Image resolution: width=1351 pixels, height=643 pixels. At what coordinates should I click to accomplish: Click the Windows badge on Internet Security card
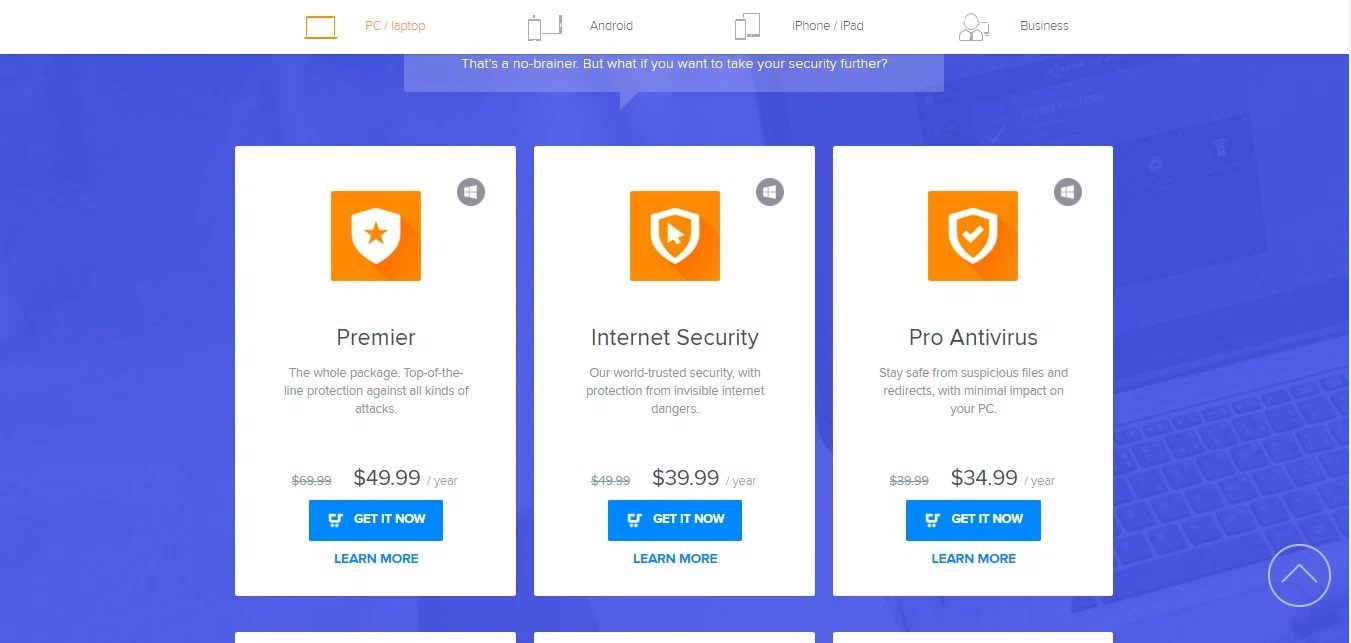[x=770, y=192]
